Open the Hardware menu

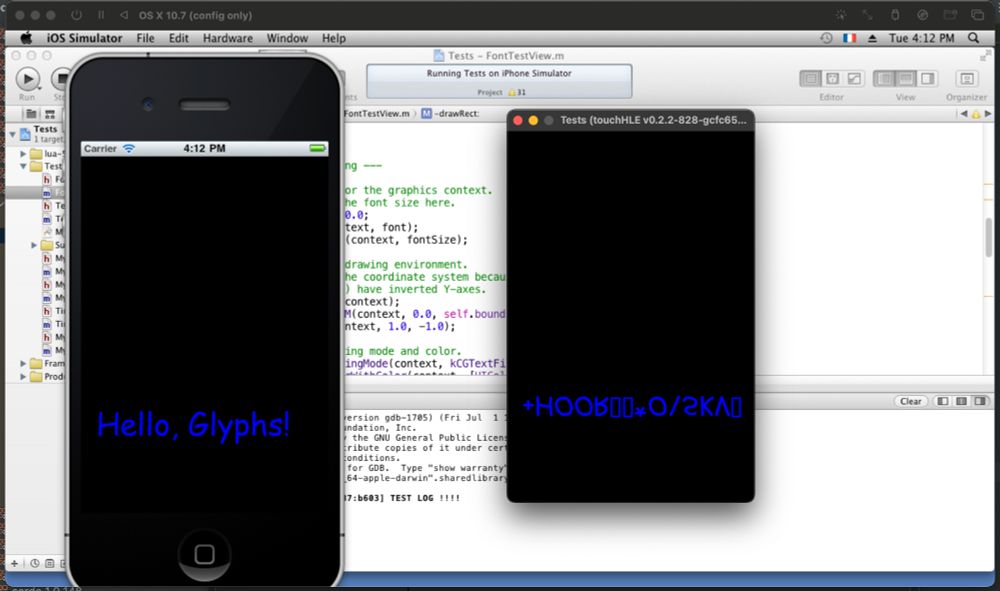[228, 38]
